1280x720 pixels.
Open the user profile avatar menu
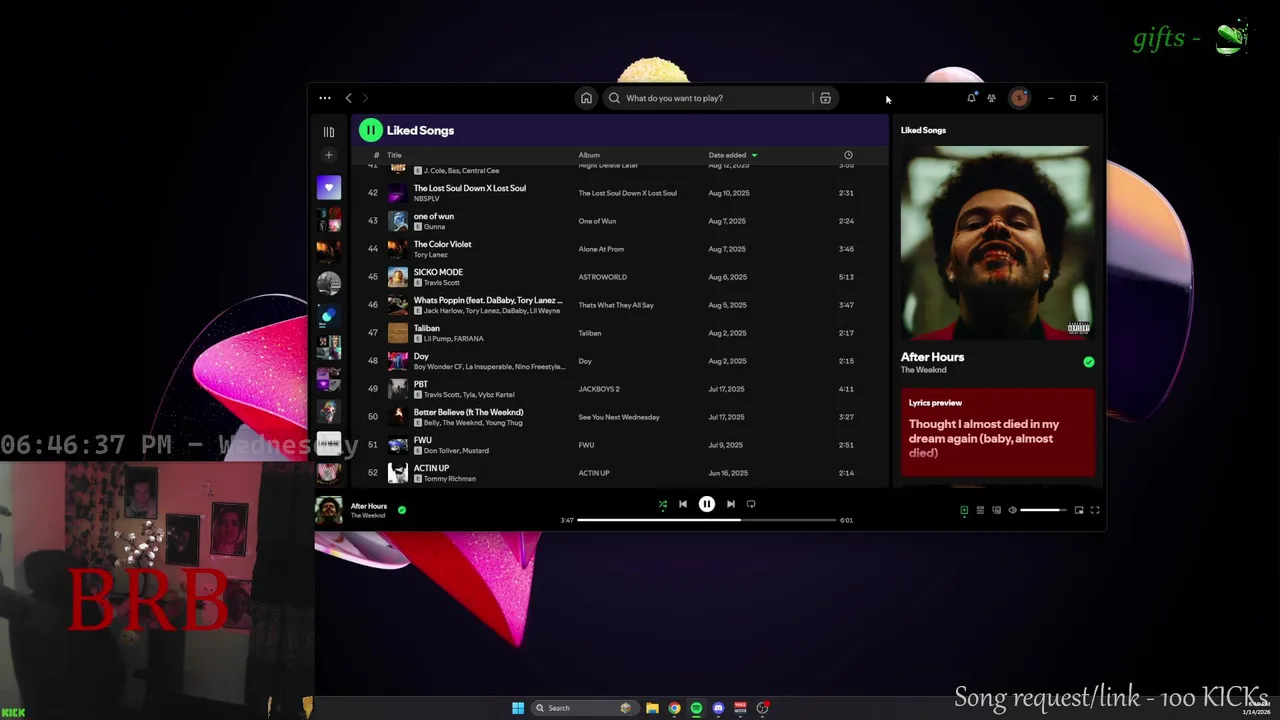[x=1019, y=98]
